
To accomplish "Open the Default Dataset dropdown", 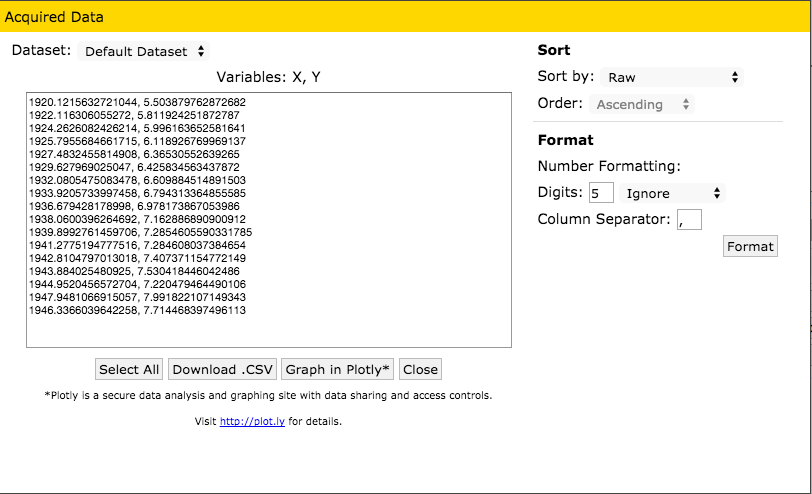I will pyautogui.click(x=143, y=51).
